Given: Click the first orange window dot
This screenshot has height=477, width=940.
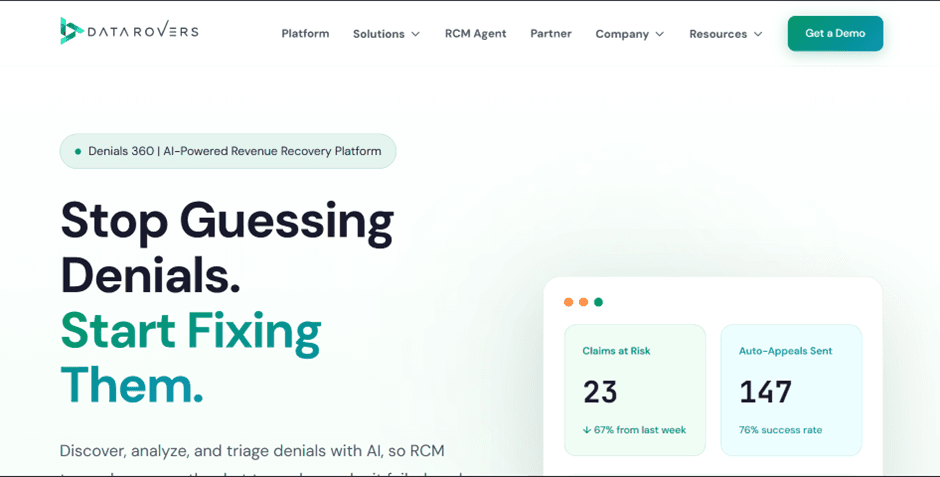Looking at the screenshot, I should (568, 302).
